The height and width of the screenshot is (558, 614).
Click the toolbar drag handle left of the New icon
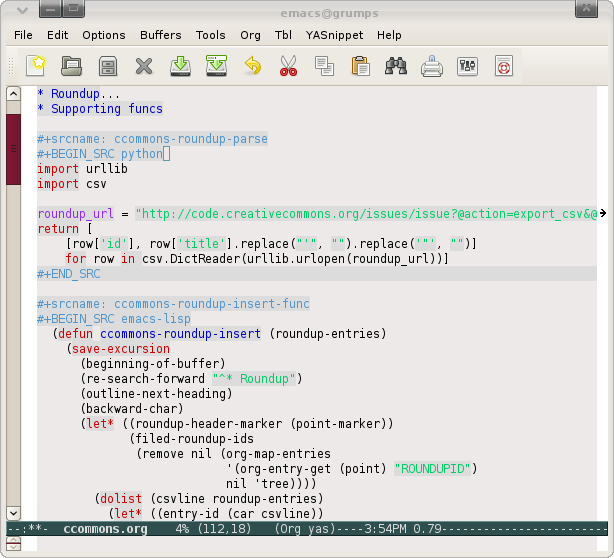[x=11, y=66]
